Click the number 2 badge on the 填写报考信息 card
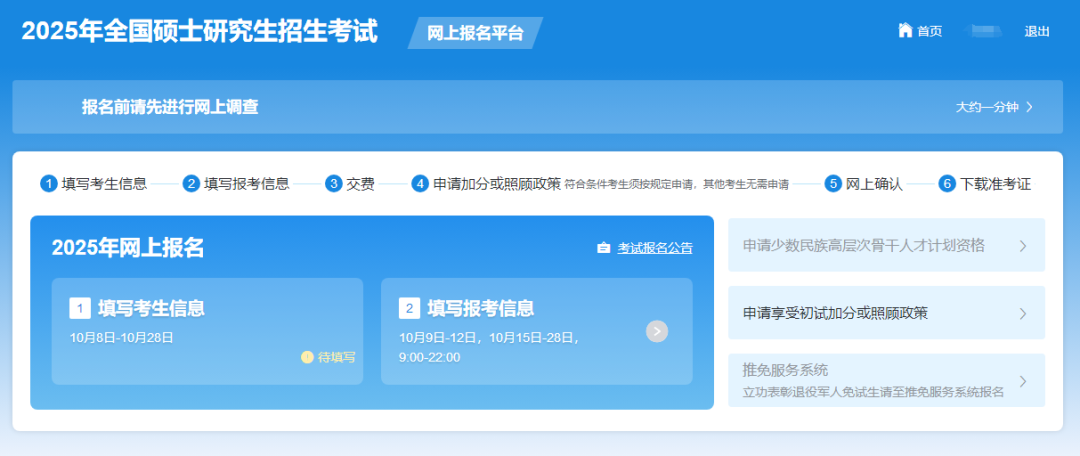Screen dimensions: 1080x456 (x=409, y=308)
